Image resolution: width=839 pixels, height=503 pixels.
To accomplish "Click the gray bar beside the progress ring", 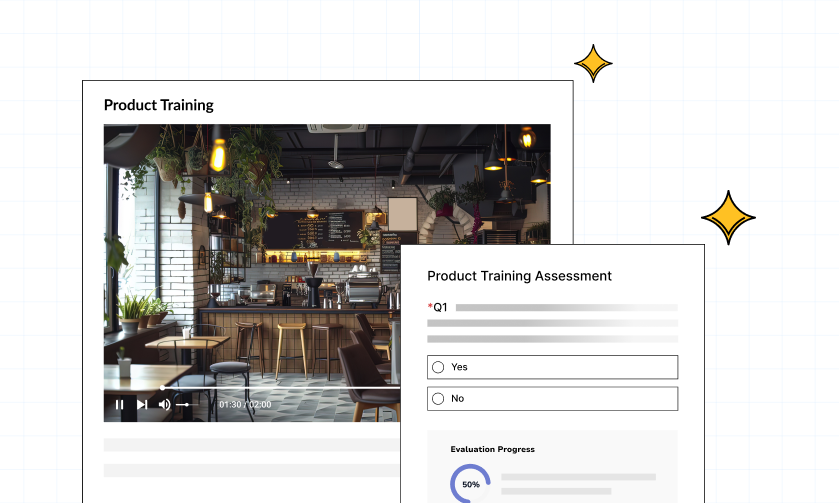I will (x=578, y=478).
